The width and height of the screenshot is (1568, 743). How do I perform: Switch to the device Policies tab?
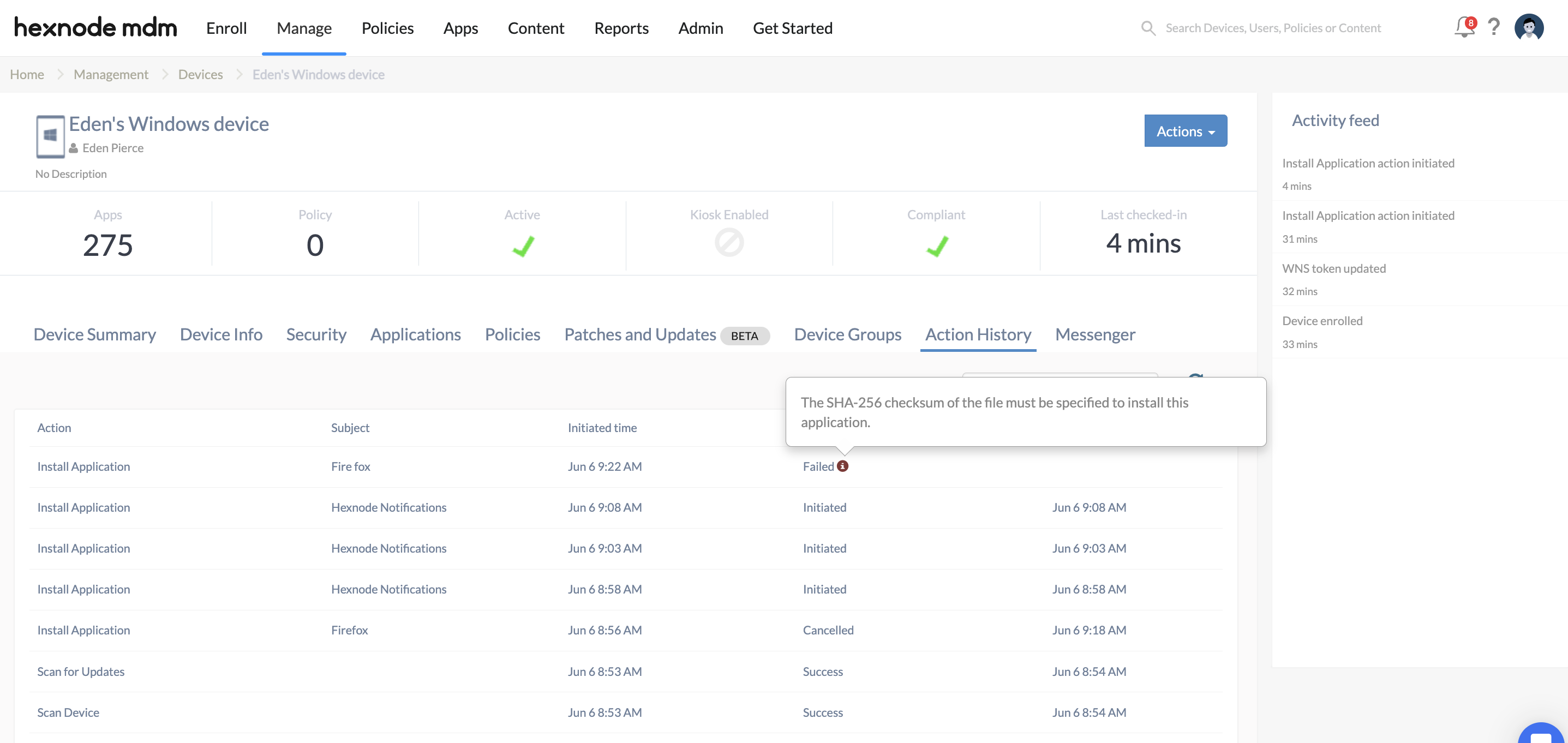512,334
